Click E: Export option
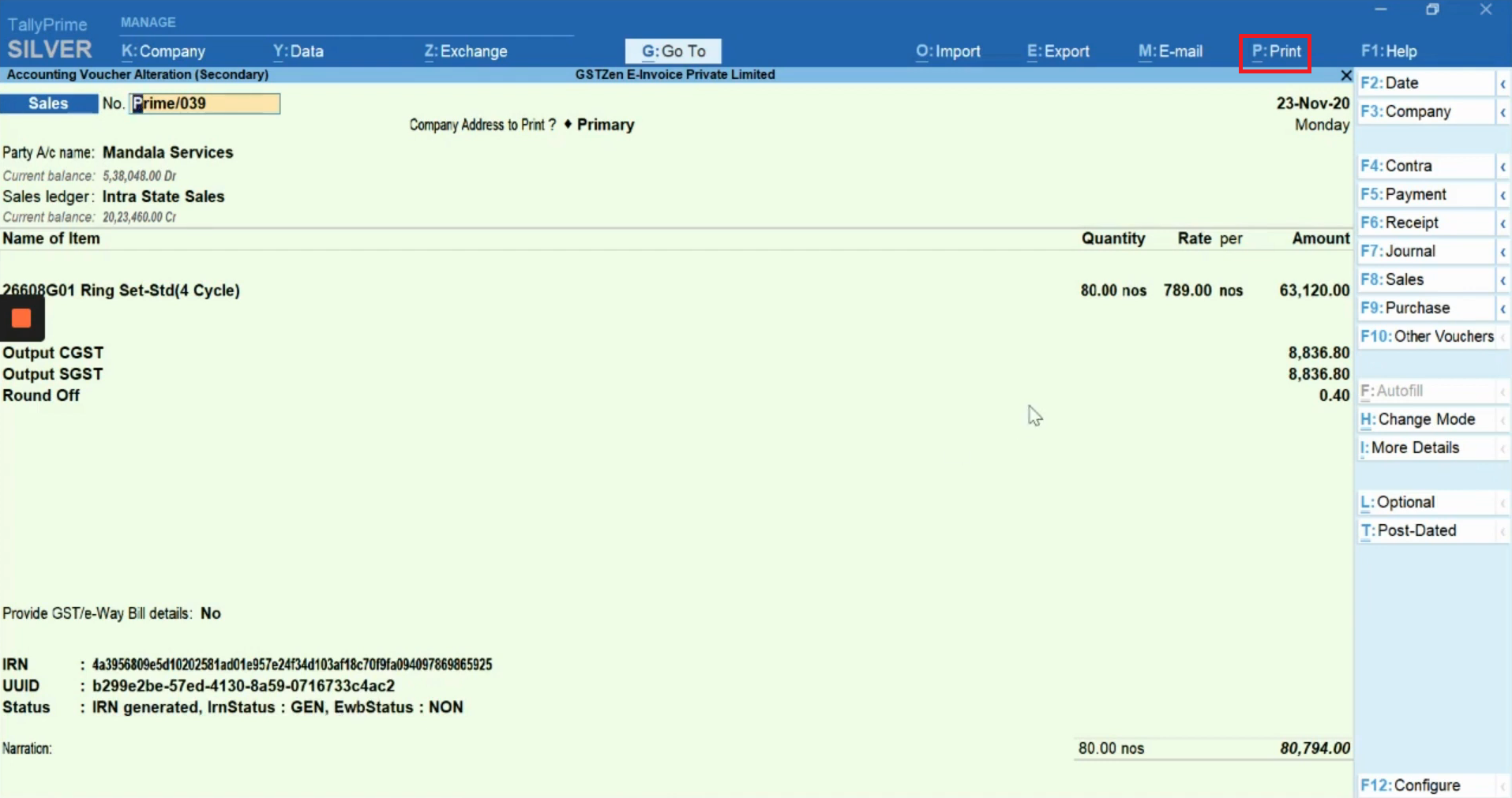This screenshot has height=798, width=1512. [1057, 51]
